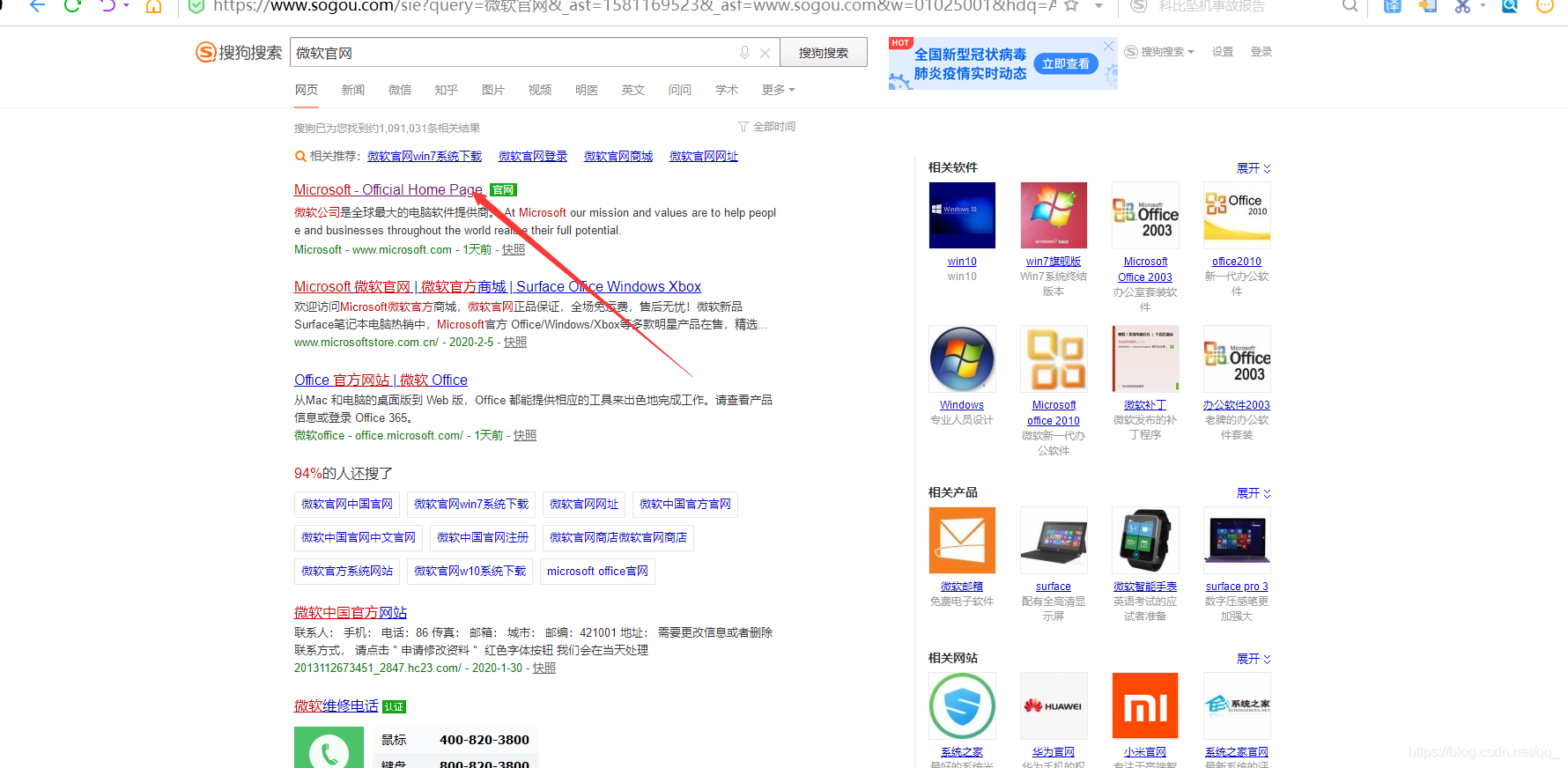
Task: Clear the search box with X icon
Action: (x=765, y=53)
